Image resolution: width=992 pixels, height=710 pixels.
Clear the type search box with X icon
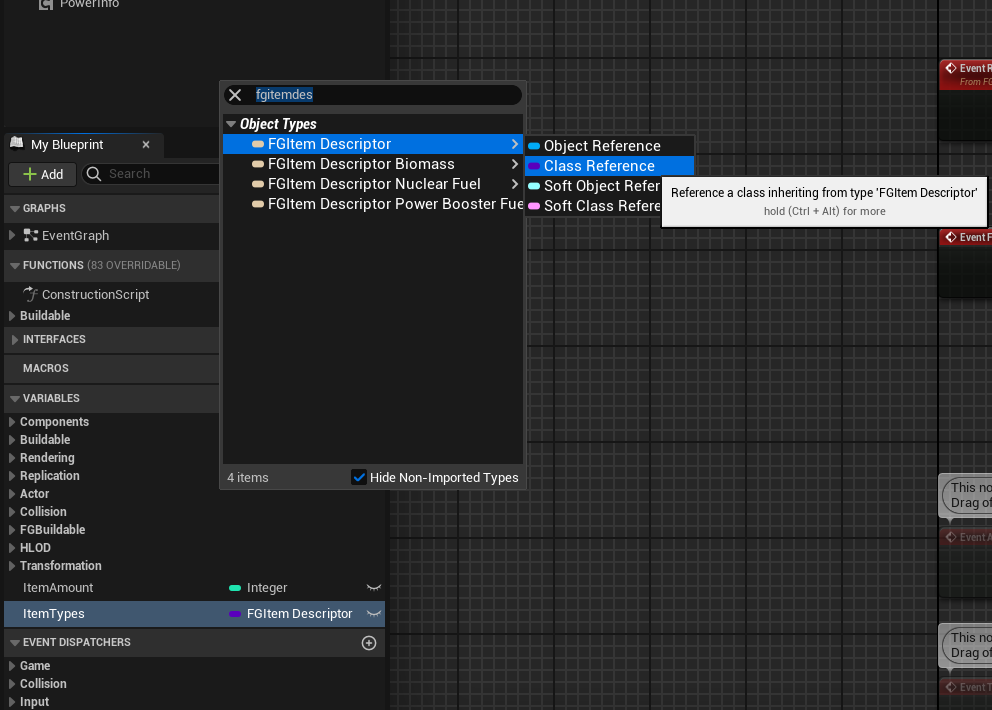pyautogui.click(x=235, y=95)
